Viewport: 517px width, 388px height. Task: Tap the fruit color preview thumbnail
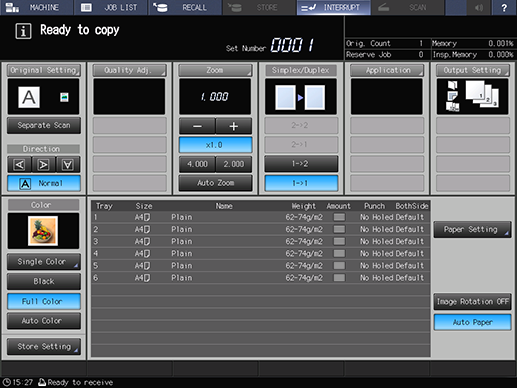pos(43,231)
